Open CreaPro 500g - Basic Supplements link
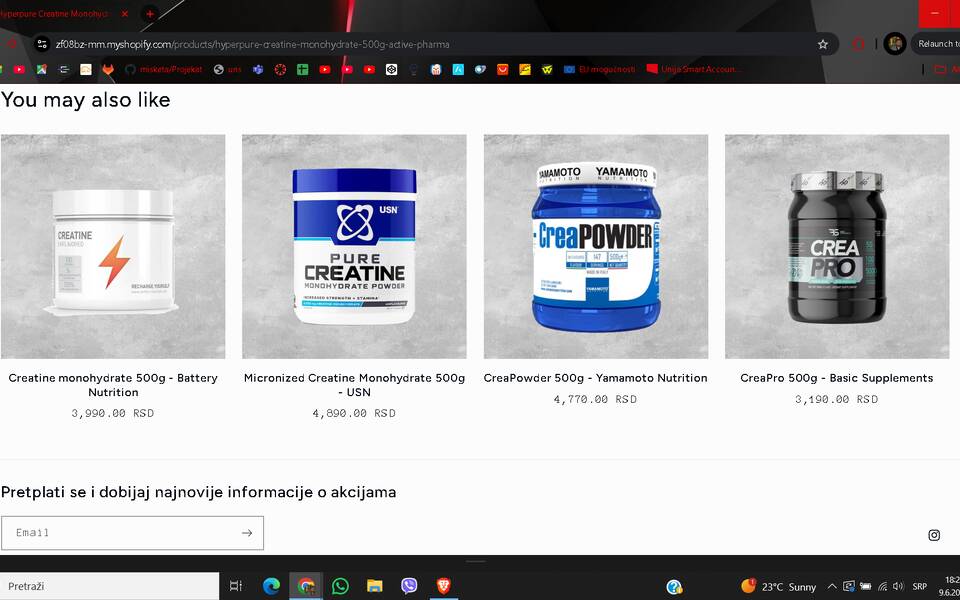The height and width of the screenshot is (600, 960). coord(837,378)
